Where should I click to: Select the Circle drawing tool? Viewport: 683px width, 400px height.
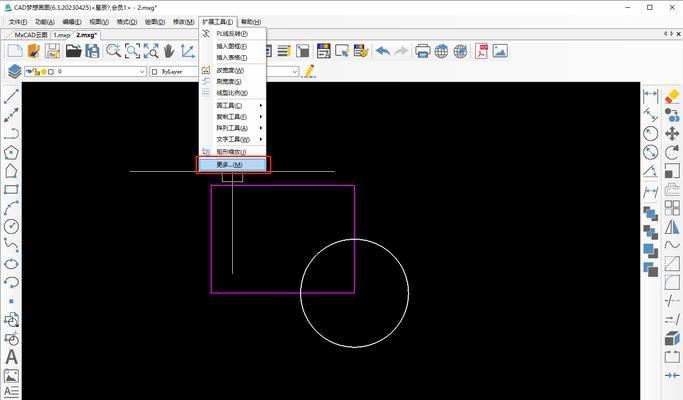tap(11, 226)
